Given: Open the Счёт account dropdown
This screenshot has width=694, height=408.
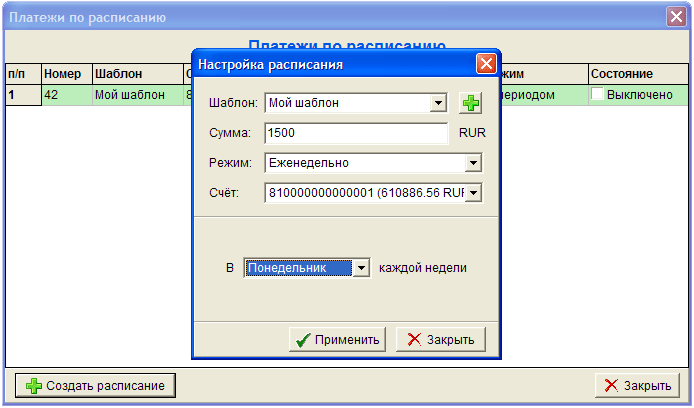Looking at the screenshot, I should [x=474, y=193].
